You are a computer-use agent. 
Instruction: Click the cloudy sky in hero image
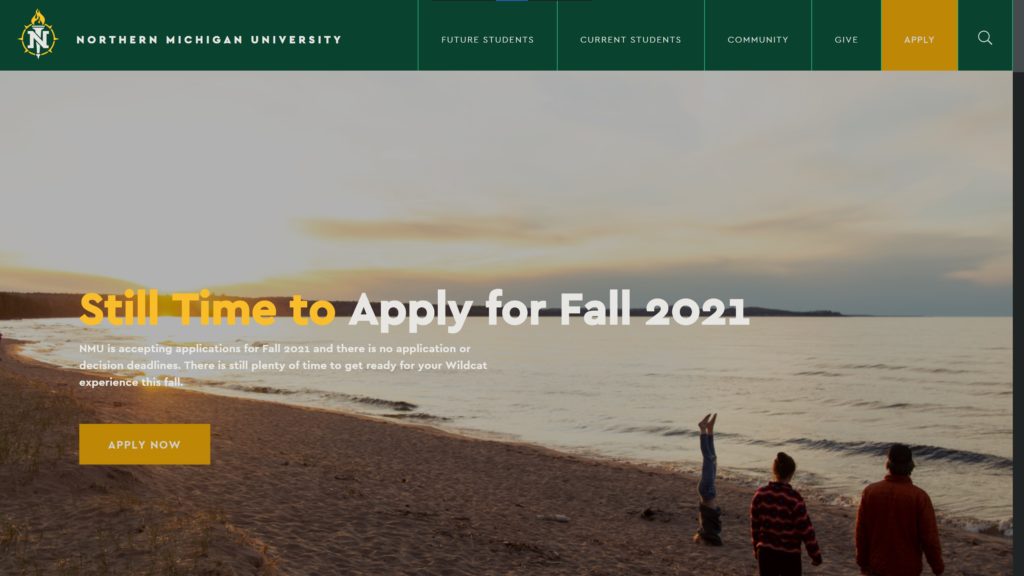pyautogui.click(x=506, y=163)
